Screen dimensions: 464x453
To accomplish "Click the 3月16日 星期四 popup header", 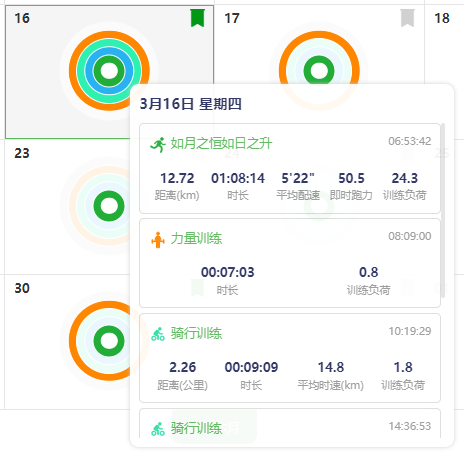I will tap(190, 104).
